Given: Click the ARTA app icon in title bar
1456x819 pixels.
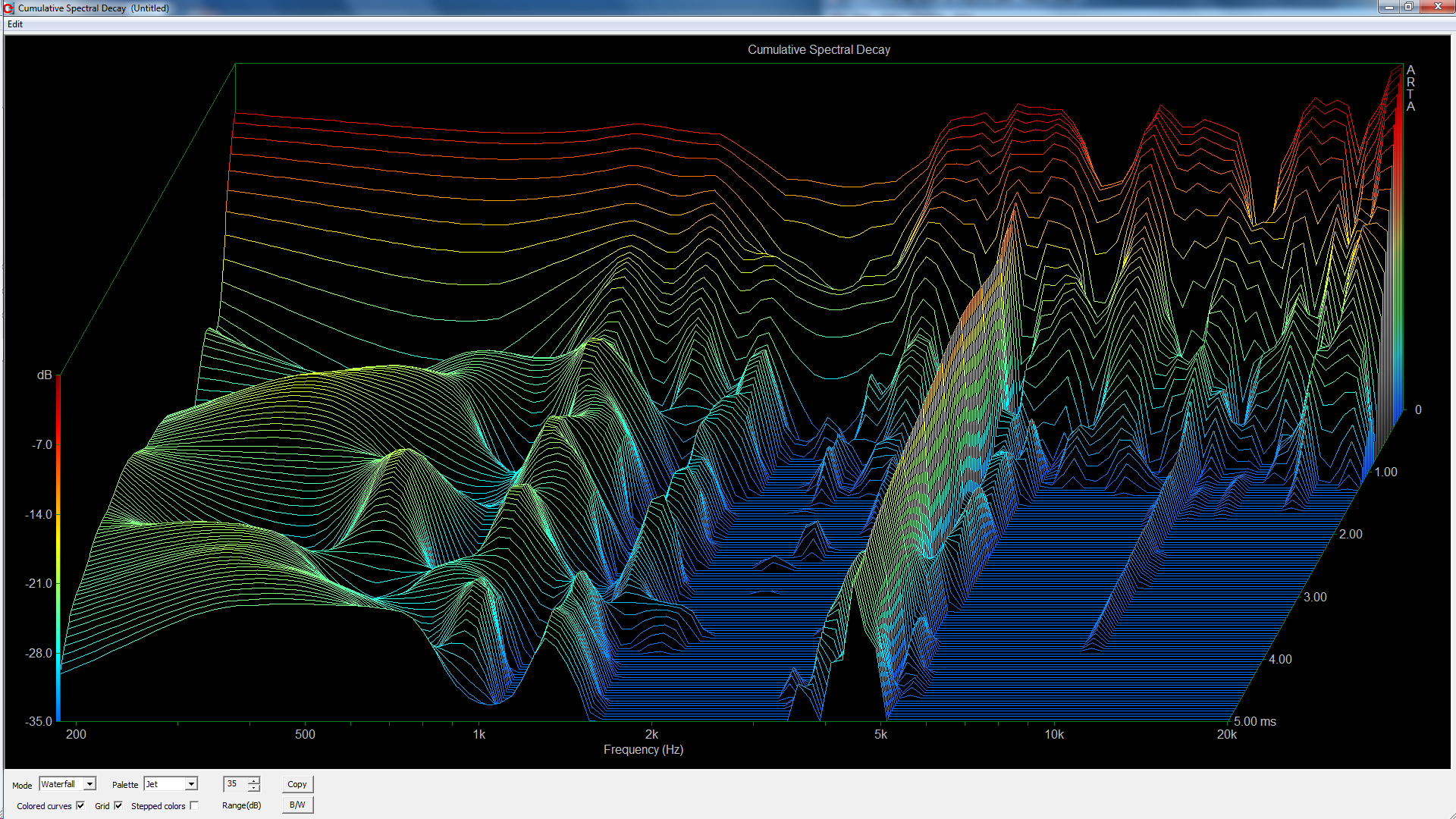Looking at the screenshot, I should pyautogui.click(x=8, y=8).
